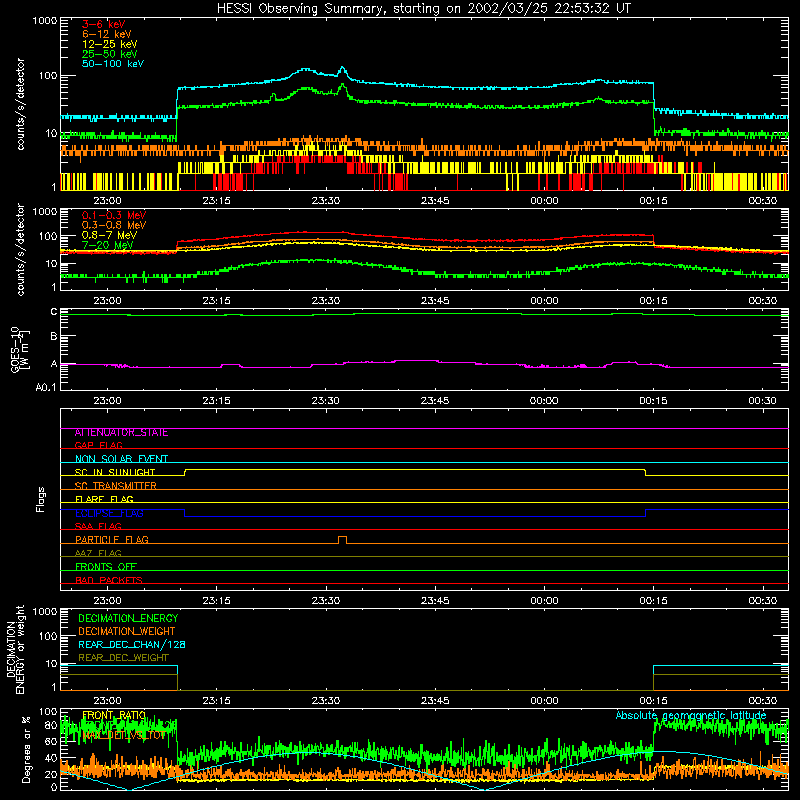Click the DECIMATION_ENERGY legend entry

128,618
